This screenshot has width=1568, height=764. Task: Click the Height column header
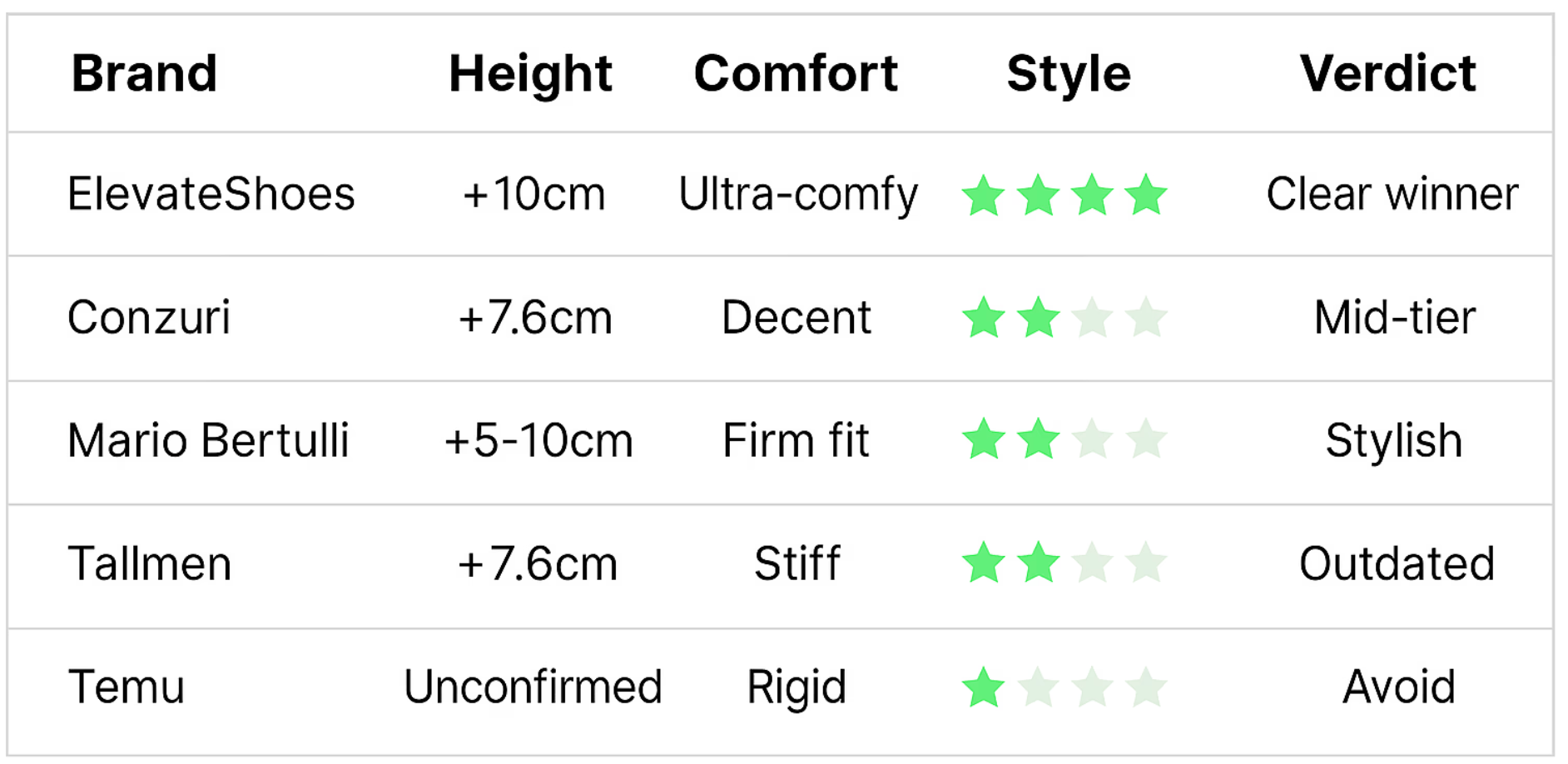point(530,73)
